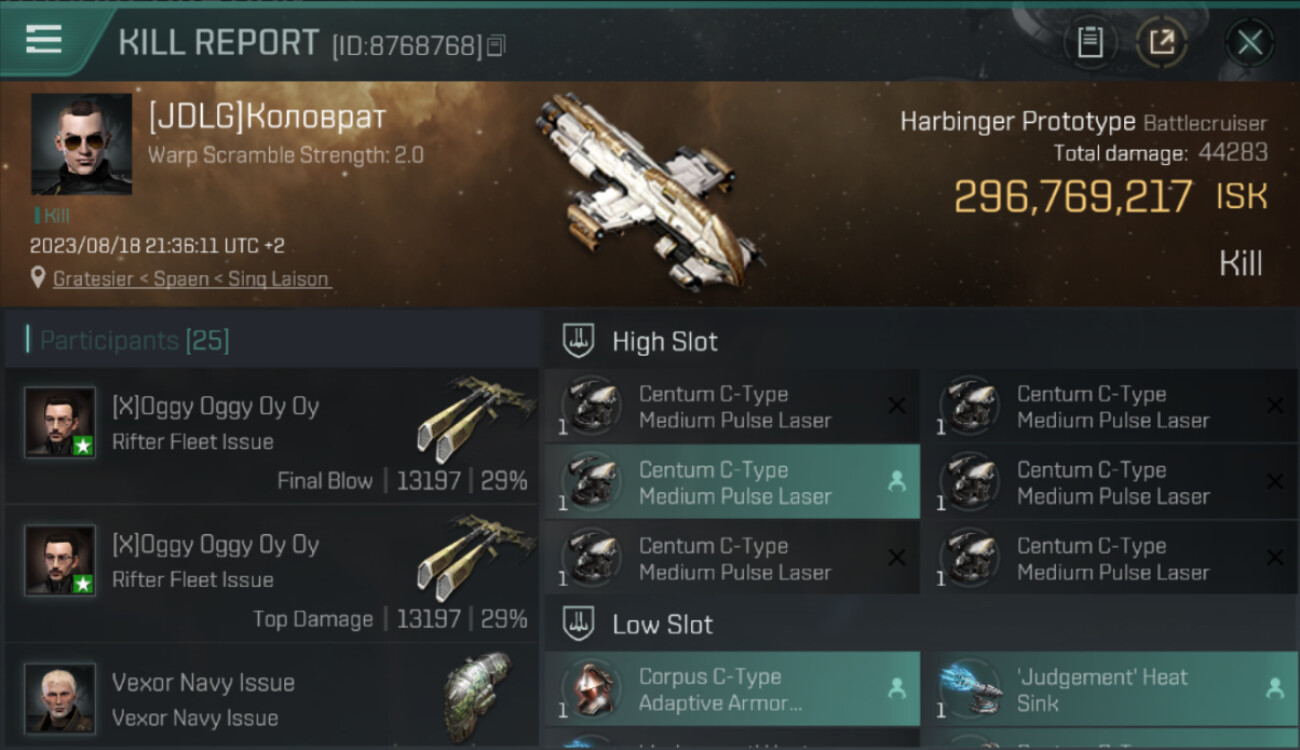Share kill report via export icon
Viewport: 1300px width, 750px height.
pos(1161,43)
